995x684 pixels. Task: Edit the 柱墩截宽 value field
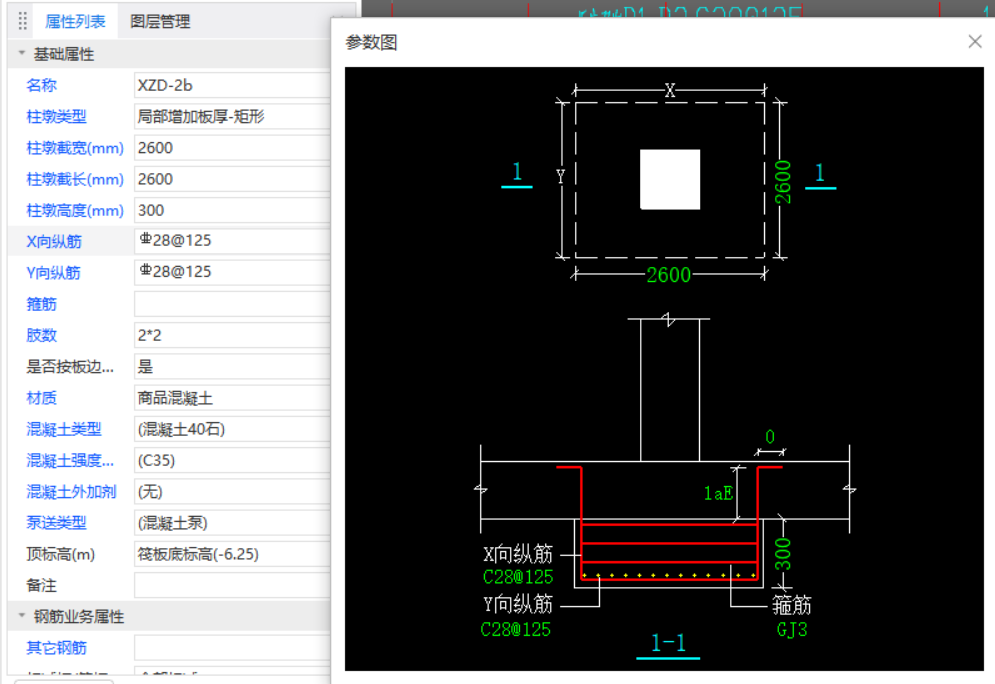[x=232, y=147]
